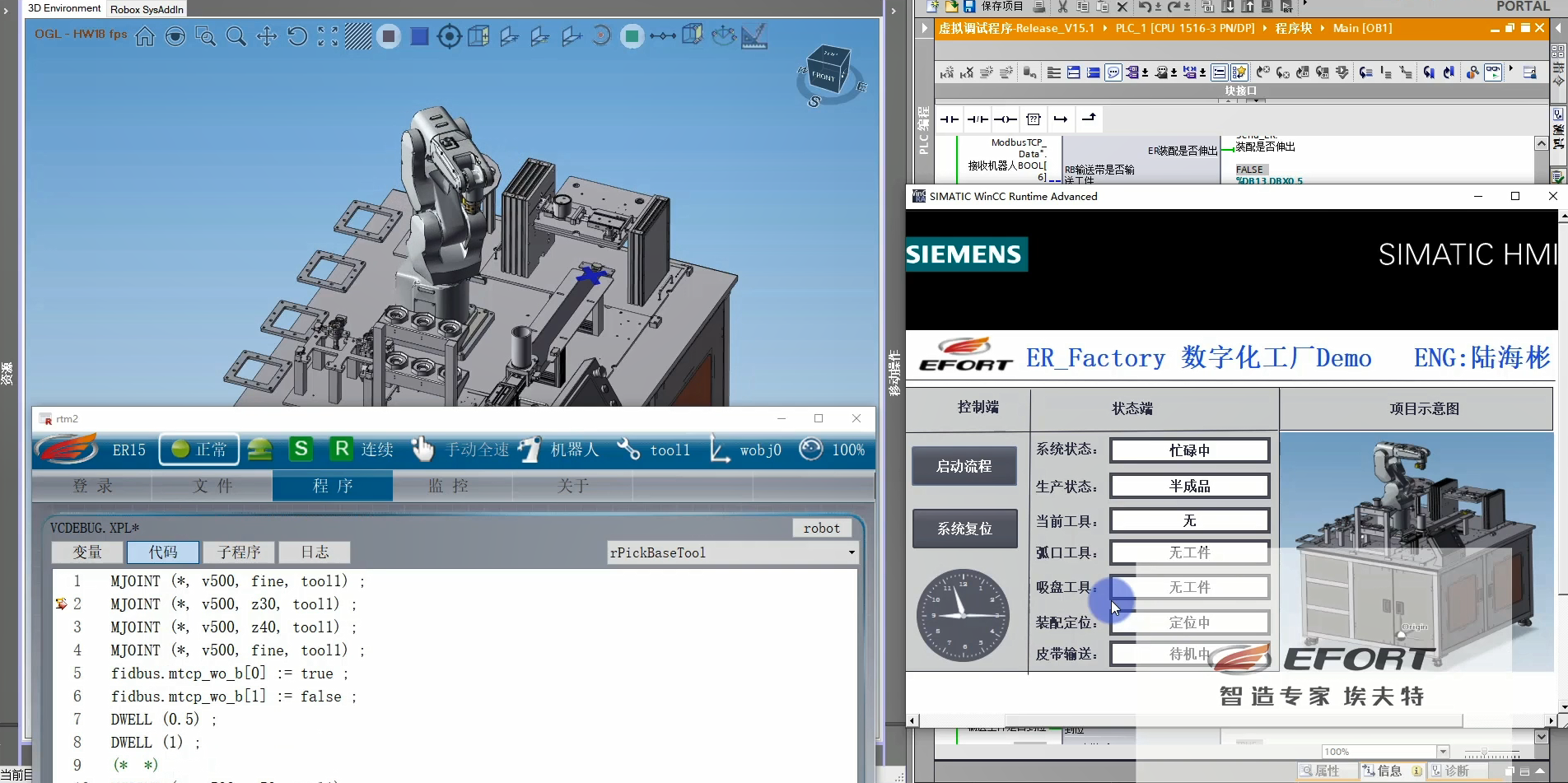This screenshot has height=783, width=1568.
Task: Toggle the green R run mode button
Action: pyautogui.click(x=341, y=450)
